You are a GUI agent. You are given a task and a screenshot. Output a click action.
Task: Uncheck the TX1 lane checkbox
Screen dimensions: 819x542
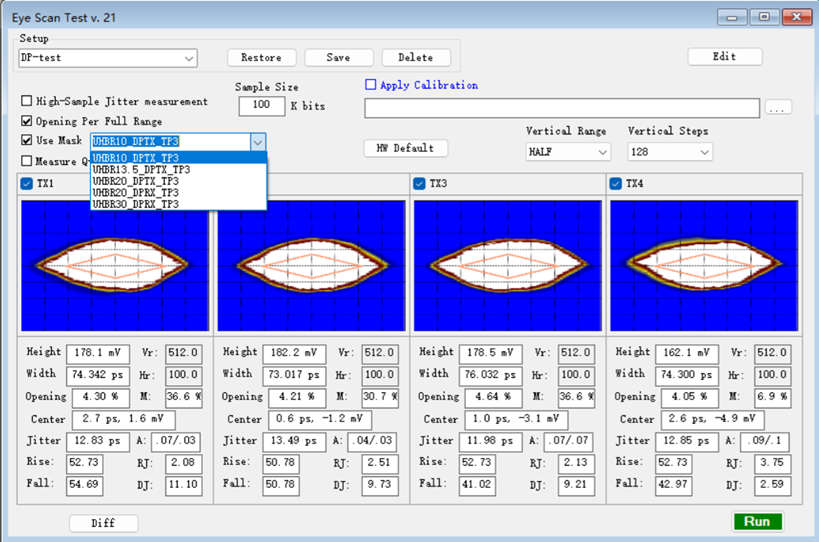point(27,184)
